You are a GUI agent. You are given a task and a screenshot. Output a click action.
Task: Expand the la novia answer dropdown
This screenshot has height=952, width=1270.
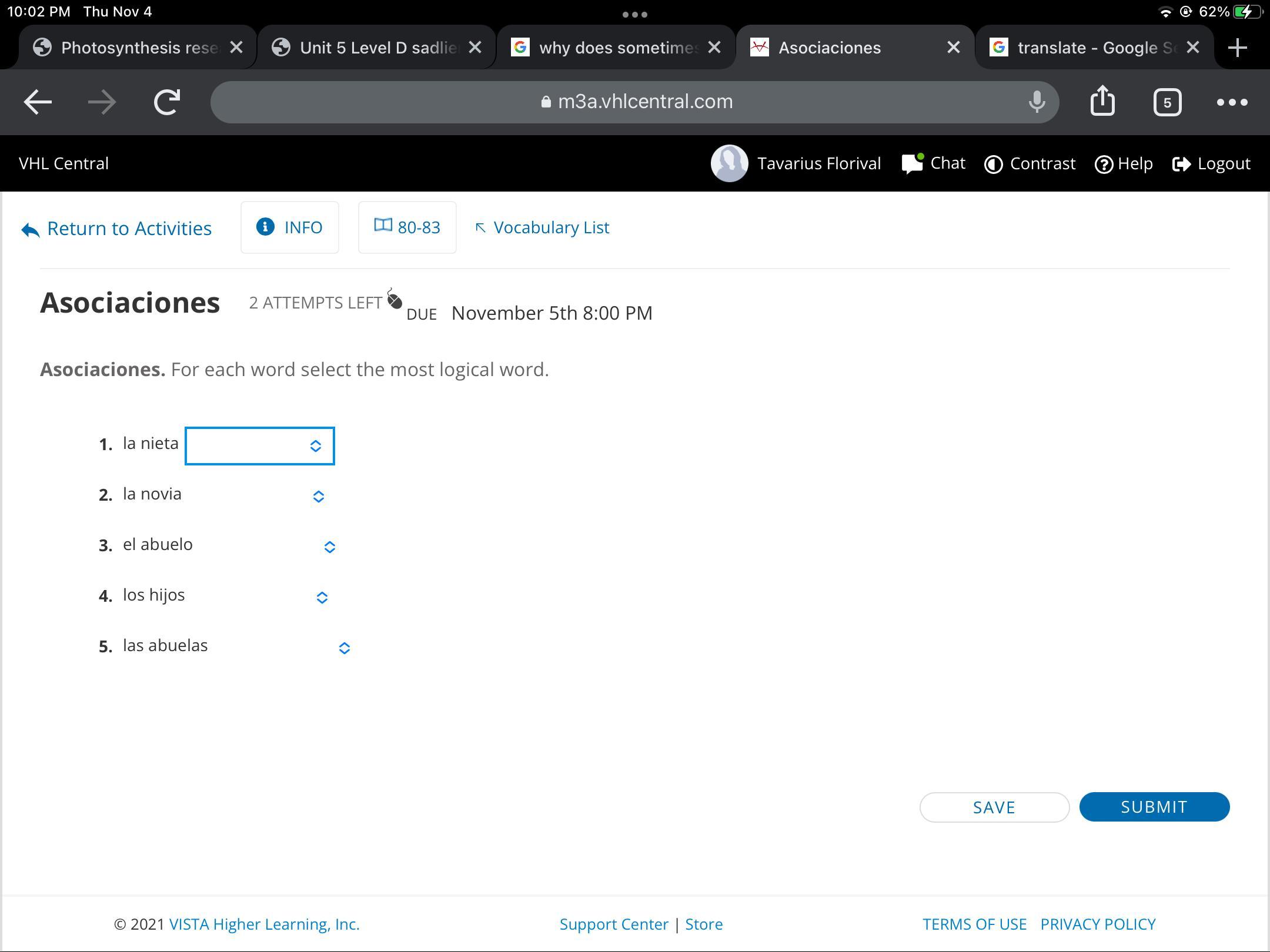click(317, 497)
